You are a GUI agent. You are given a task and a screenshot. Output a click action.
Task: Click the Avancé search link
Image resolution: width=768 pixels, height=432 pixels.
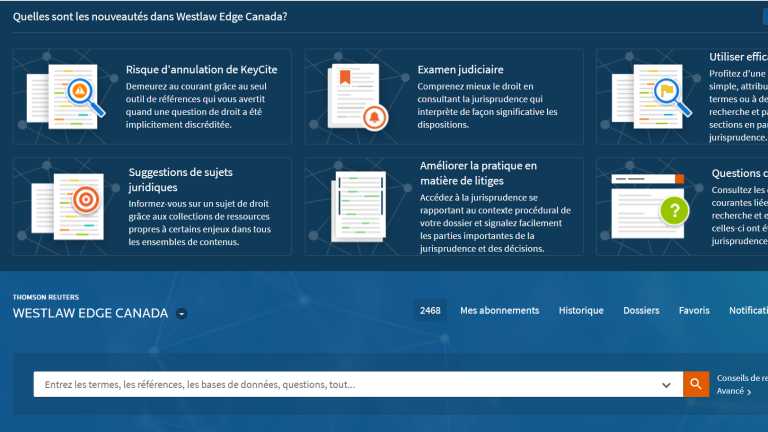pyautogui.click(x=734, y=391)
